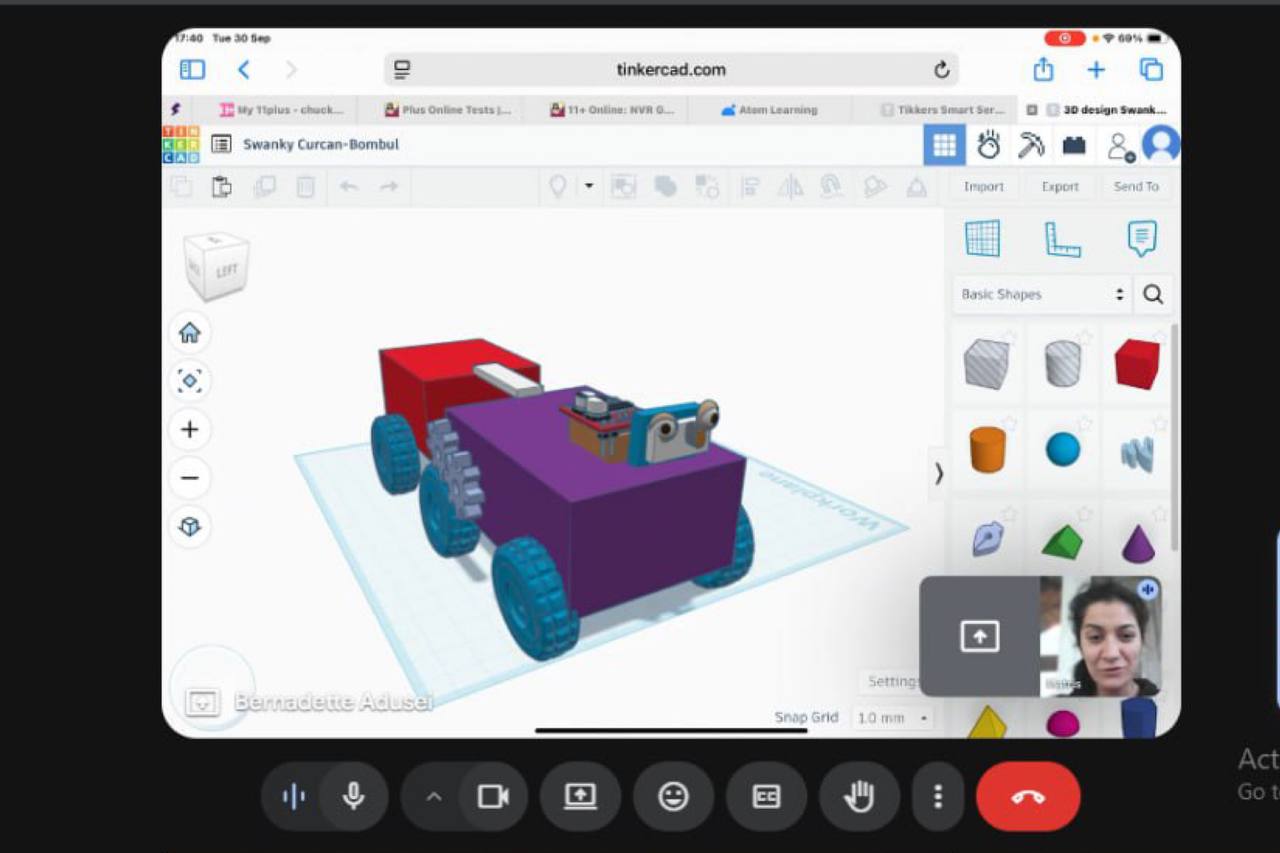Image resolution: width=1280 pixels, height=853 pixels.
Task: Select the red Box shape
Action: pyautogui.click(x=1137, y=364)
